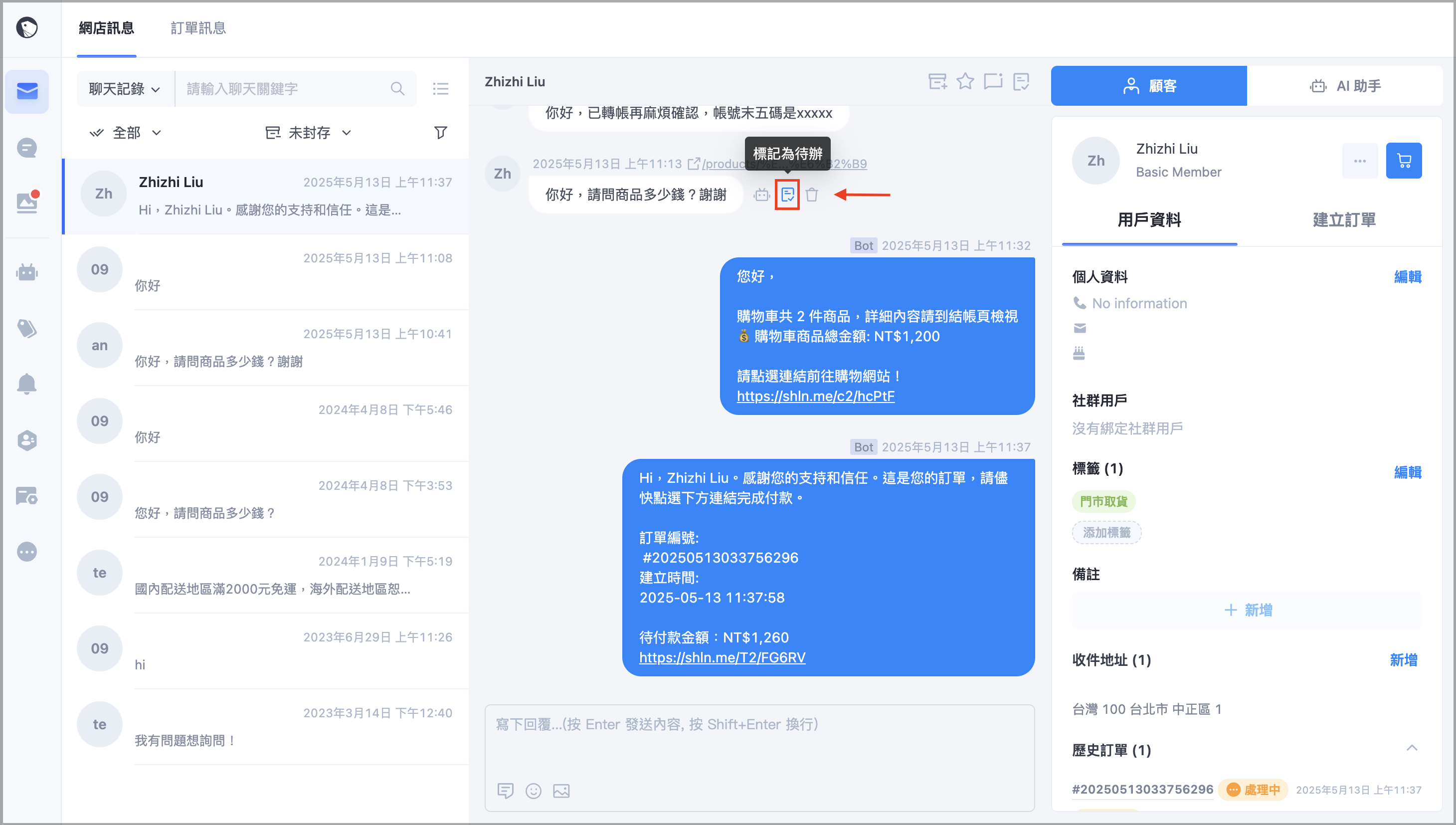
Task: Select the AI 助手 panel tab
Action: [1345, 86]
